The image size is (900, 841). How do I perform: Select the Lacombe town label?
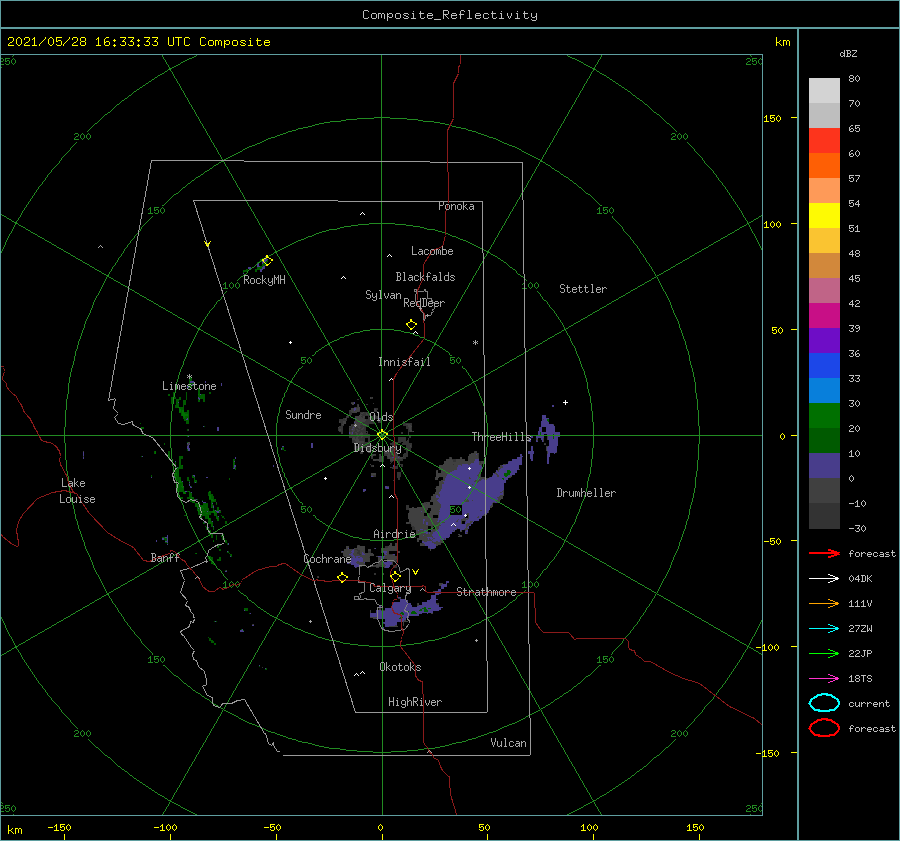(x=432, y=251)
